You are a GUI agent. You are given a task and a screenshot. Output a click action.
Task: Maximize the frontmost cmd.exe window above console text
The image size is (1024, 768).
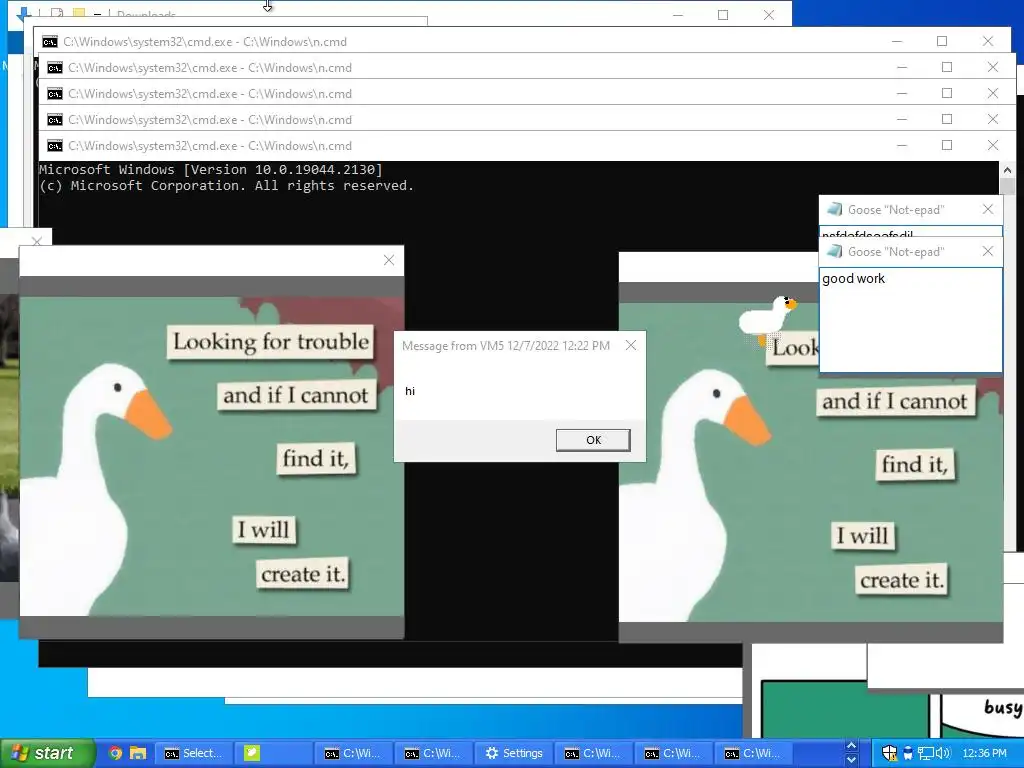click(947, 145)
